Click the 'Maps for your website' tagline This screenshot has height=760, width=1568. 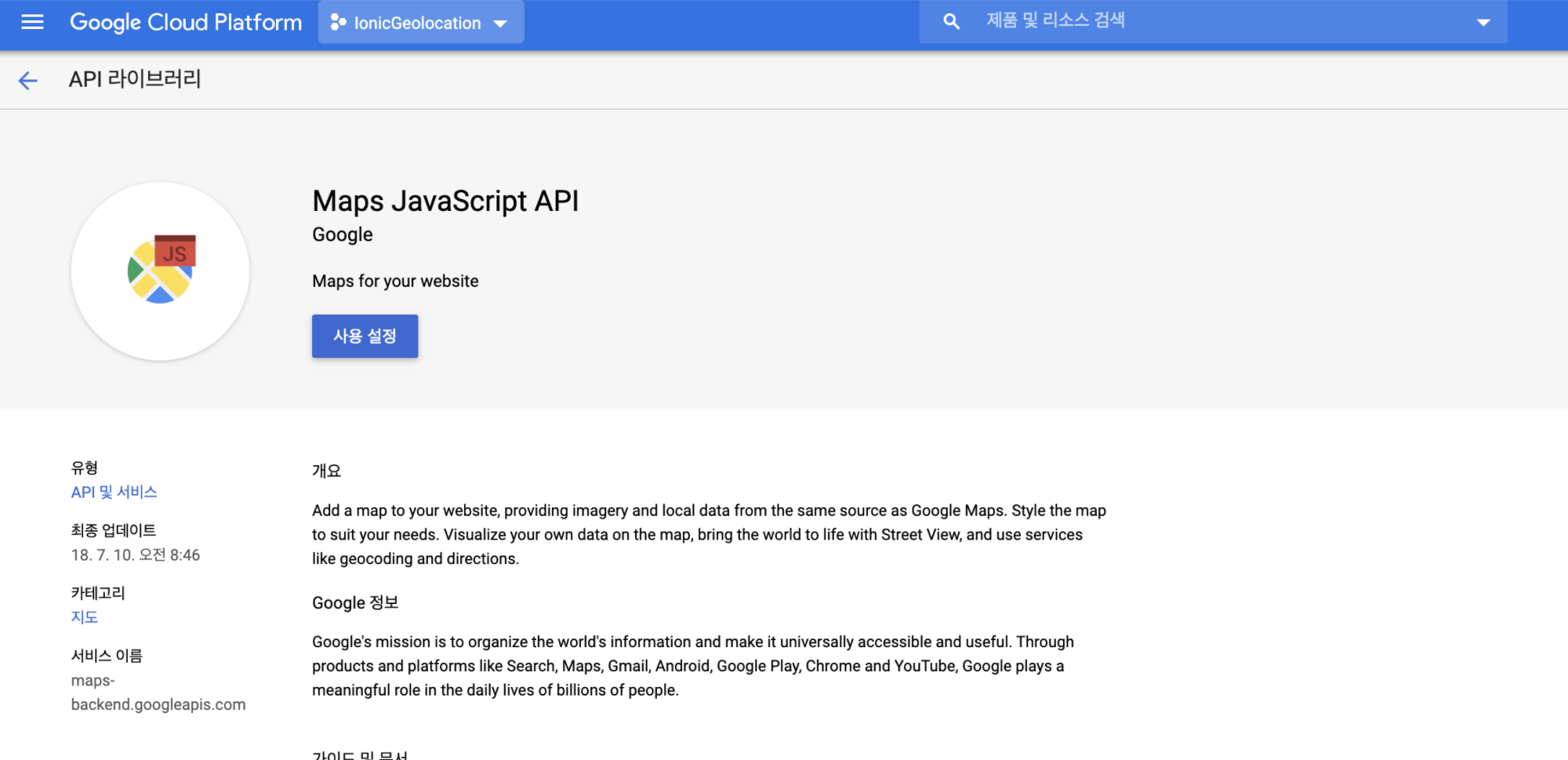pyautogui.click(x=395, y=281)
